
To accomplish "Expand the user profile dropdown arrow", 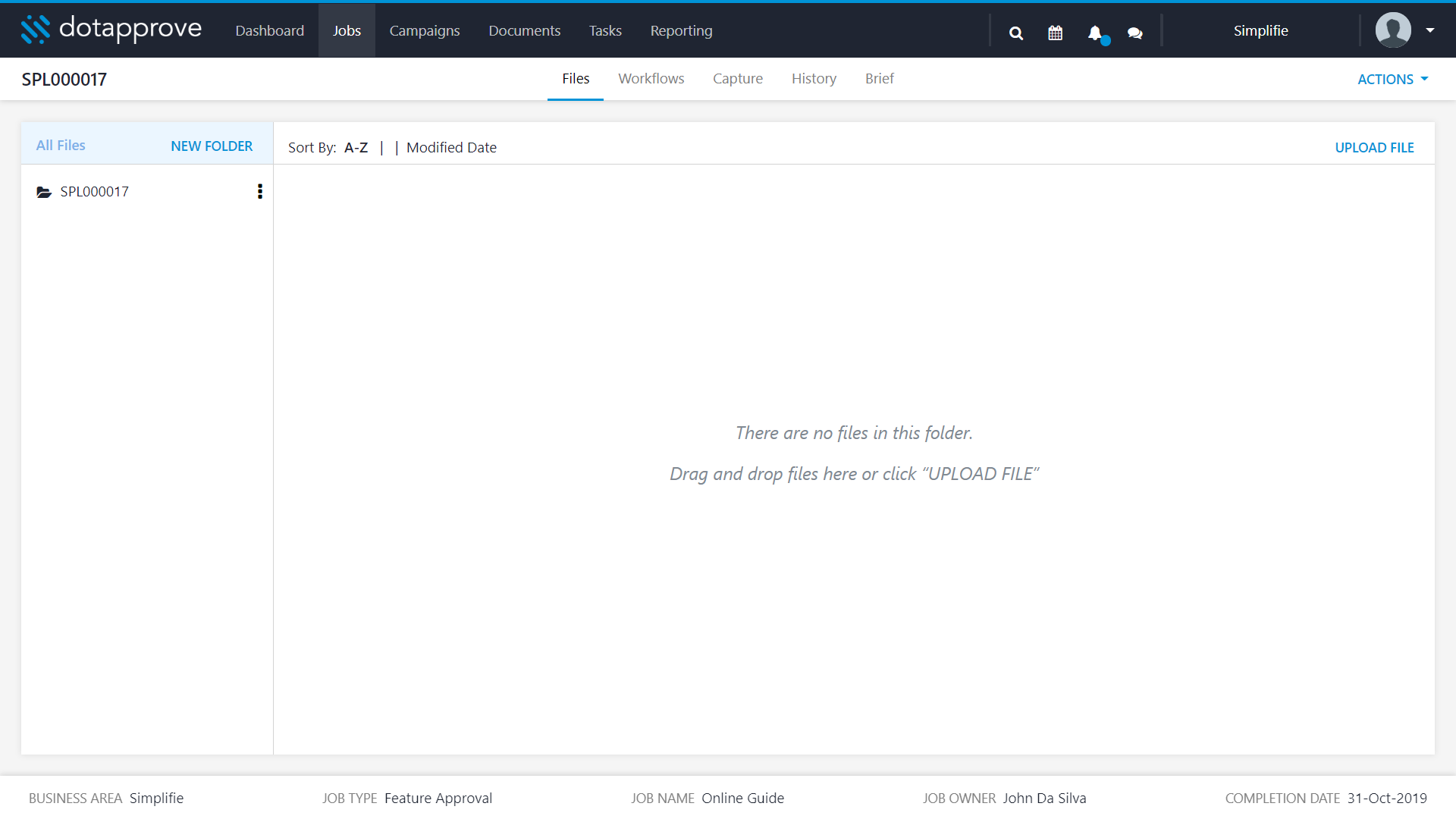I will pyautogui.click(x=1430, y=30).
